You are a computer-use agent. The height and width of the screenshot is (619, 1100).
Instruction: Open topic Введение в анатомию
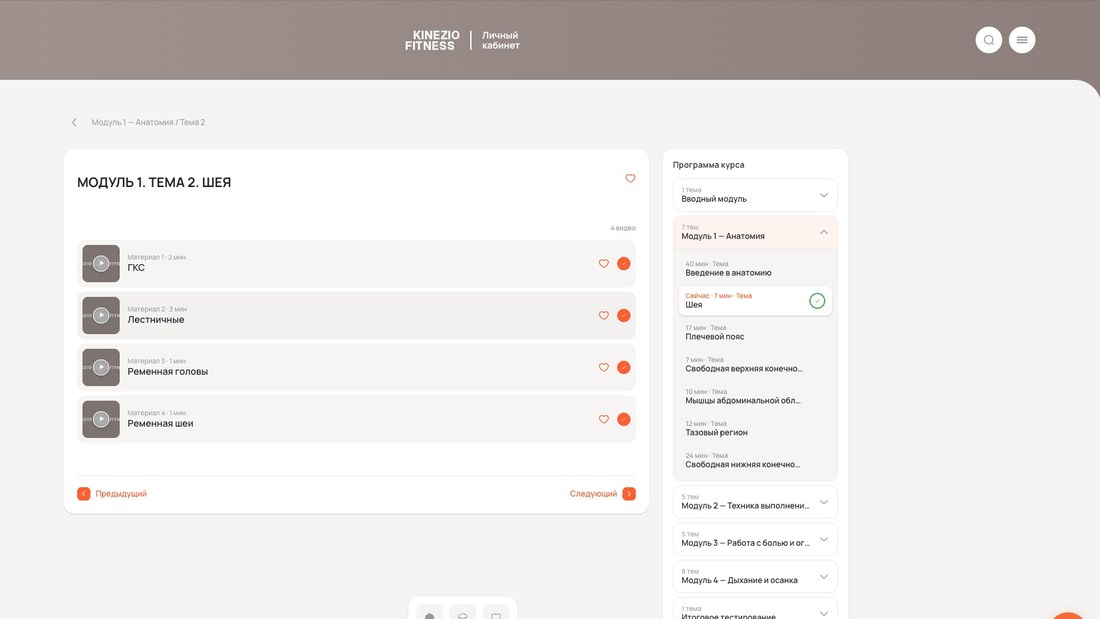click(755, 269)
